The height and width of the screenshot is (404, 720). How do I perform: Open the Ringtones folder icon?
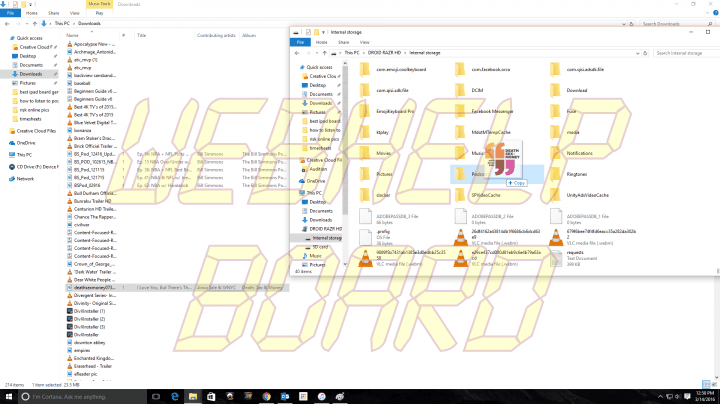click(555, 174)
